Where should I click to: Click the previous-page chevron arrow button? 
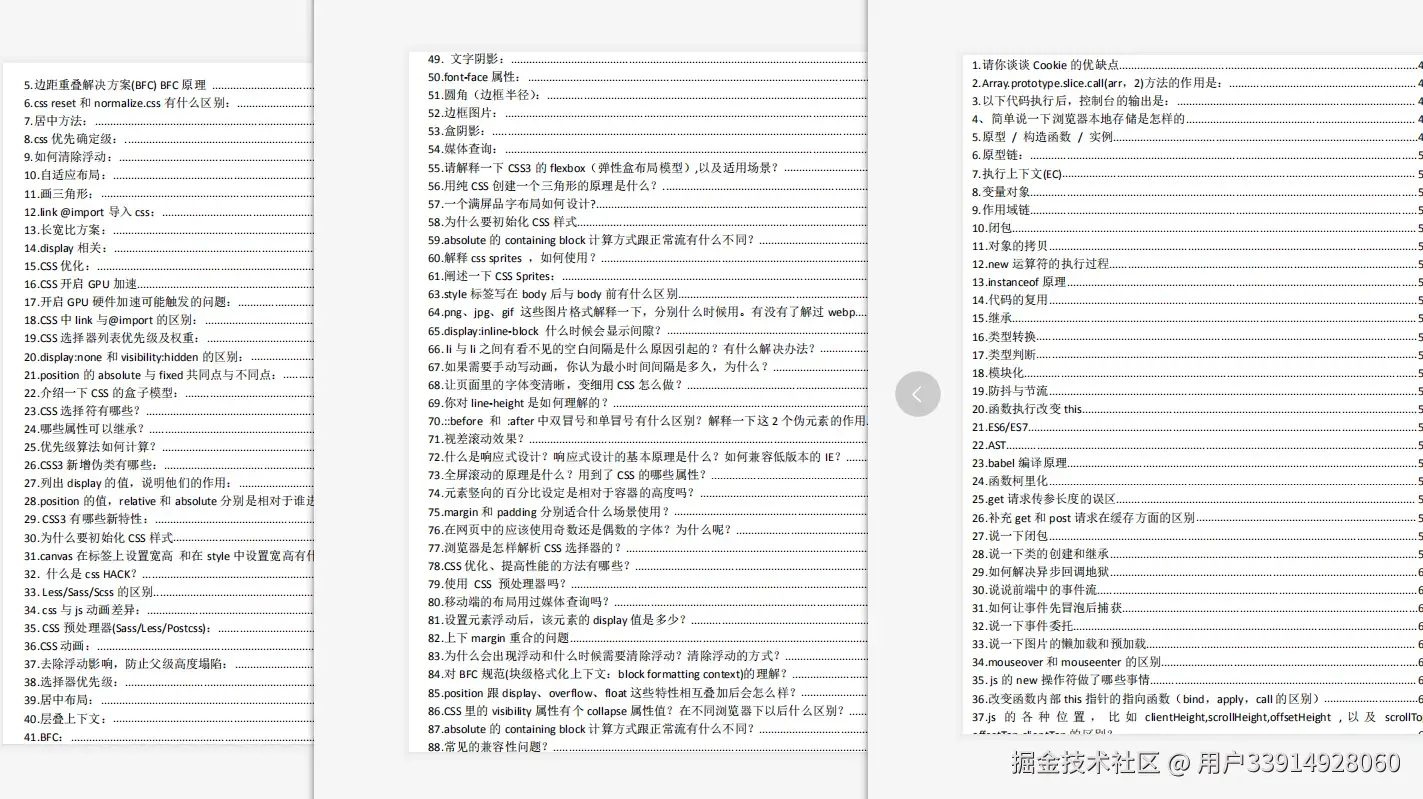tap(917, 393)
